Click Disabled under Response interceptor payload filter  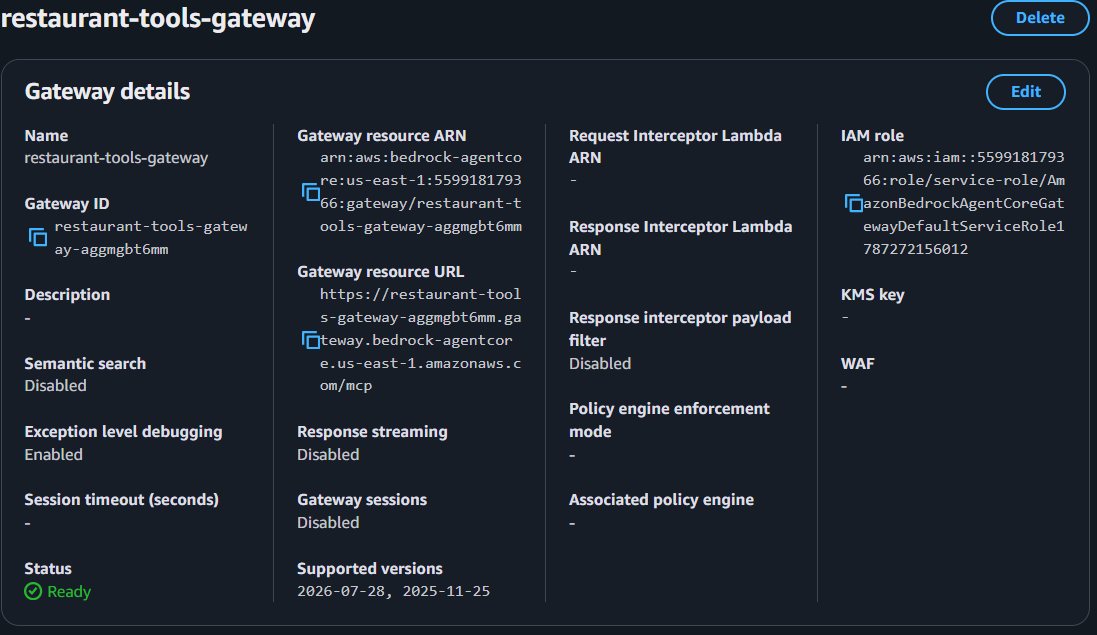[600, 364]
